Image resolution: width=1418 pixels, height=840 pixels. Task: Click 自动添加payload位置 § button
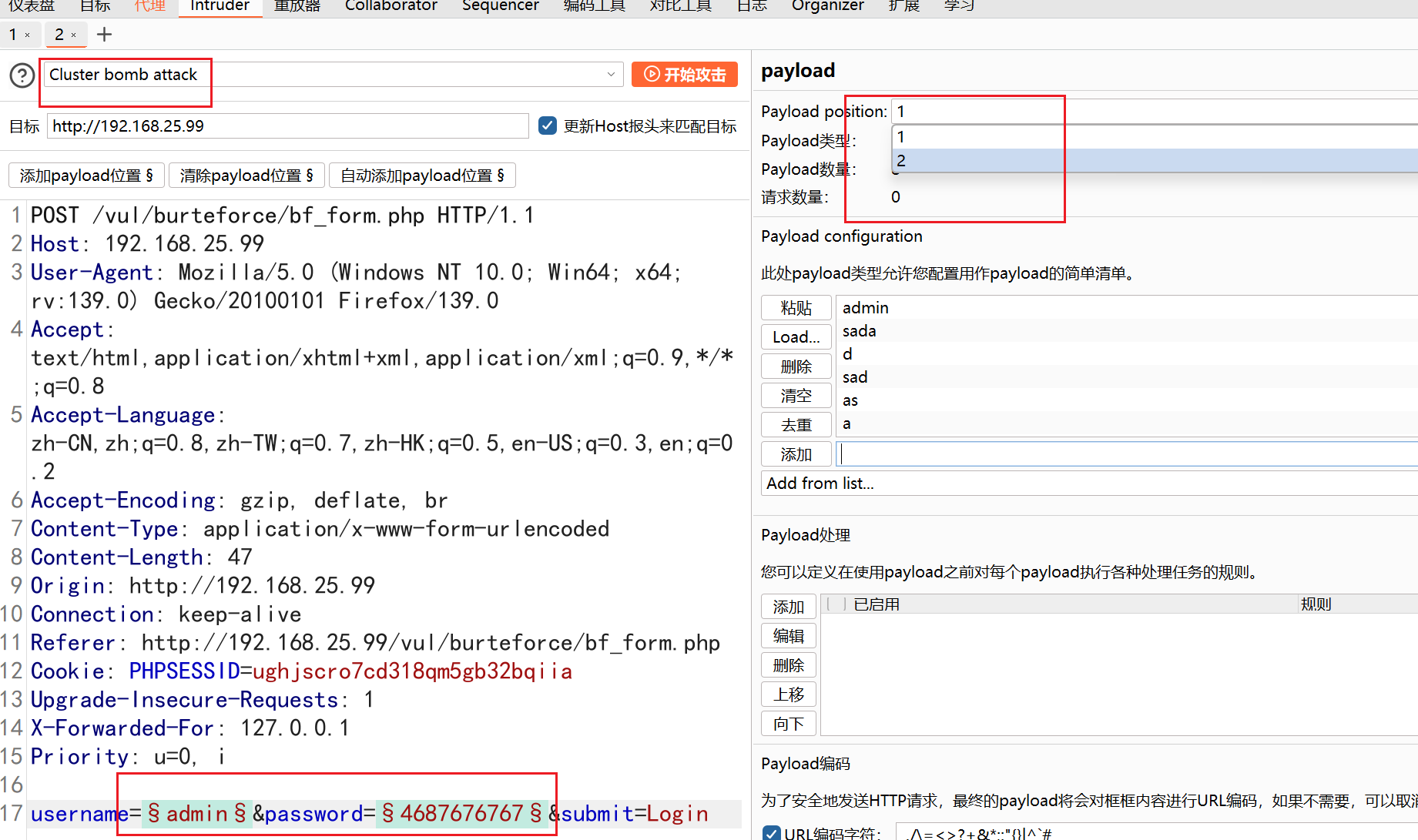(x=422, y=176)
